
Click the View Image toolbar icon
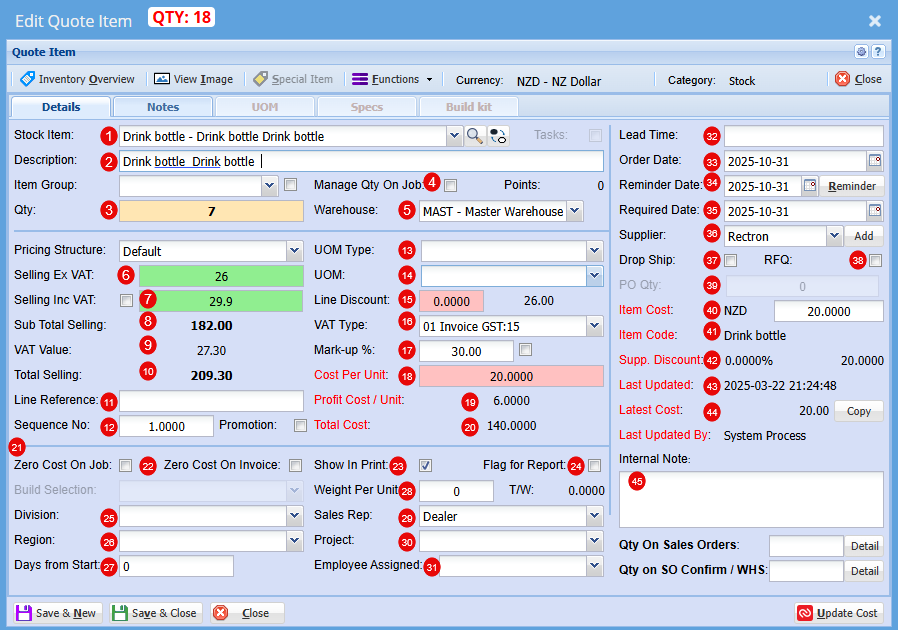coord(162,79)
